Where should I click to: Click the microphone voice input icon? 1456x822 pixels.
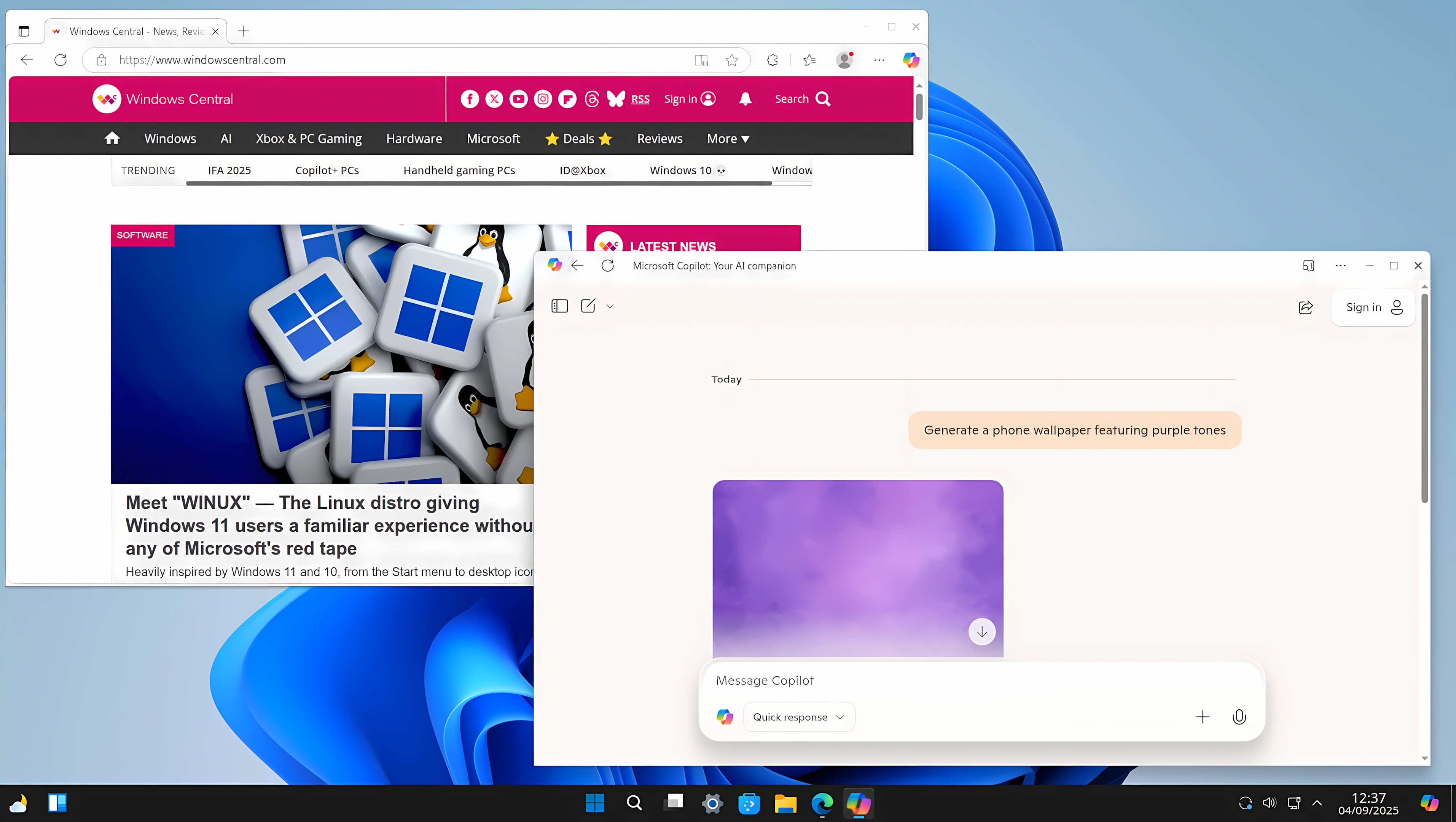click(1239, 717)
